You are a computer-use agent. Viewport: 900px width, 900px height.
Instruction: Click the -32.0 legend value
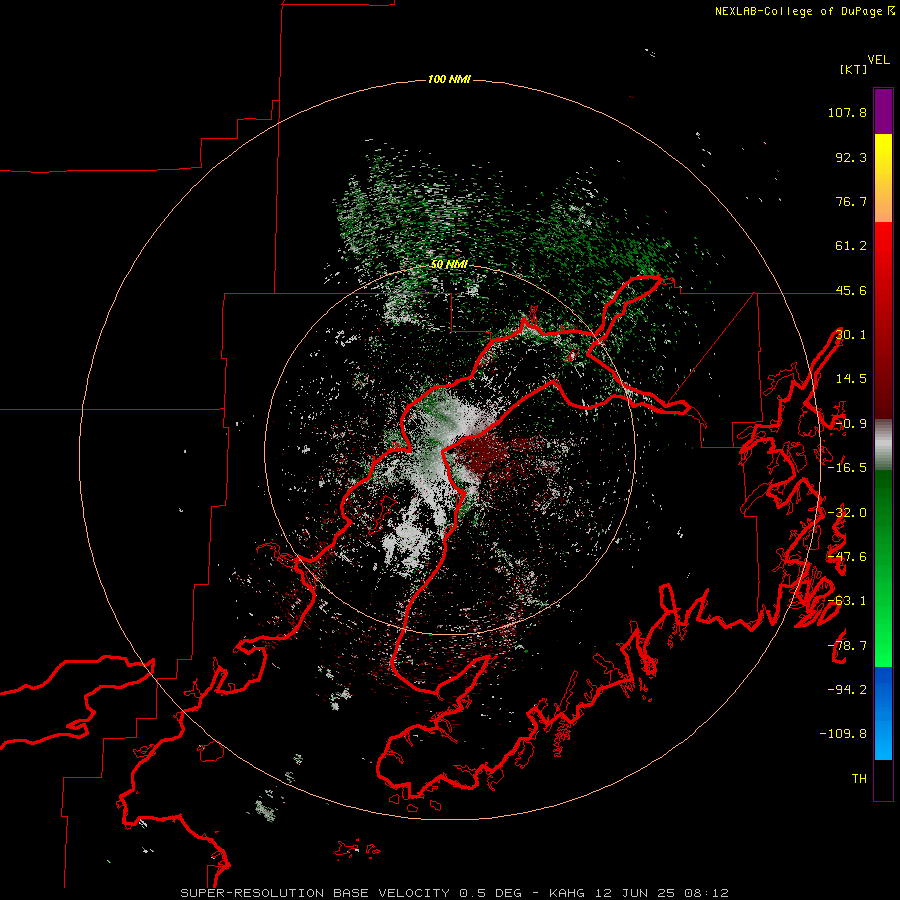[x=847, y=513]
